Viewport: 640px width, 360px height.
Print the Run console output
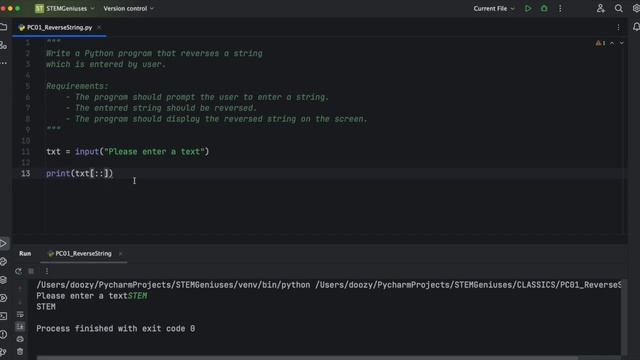(20, 339)
